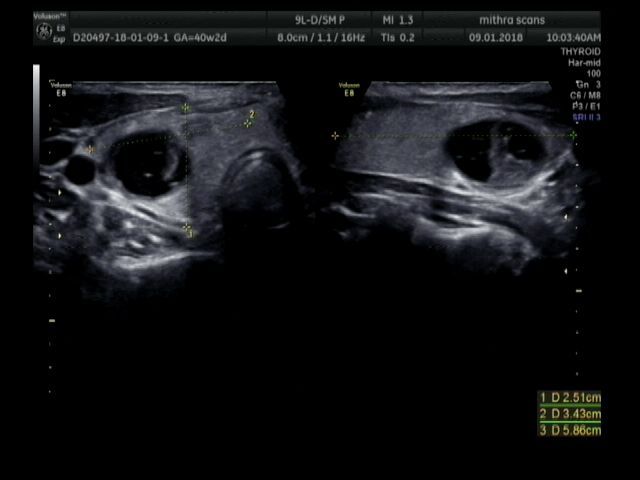Click the THYROID preset label
640x480 pixels.
tap(580, 51)
